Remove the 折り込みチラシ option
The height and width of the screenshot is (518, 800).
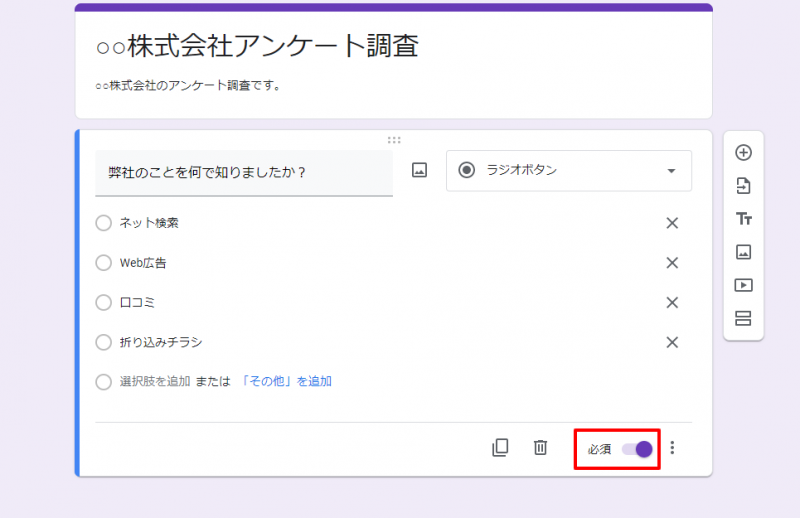point(672,342)
